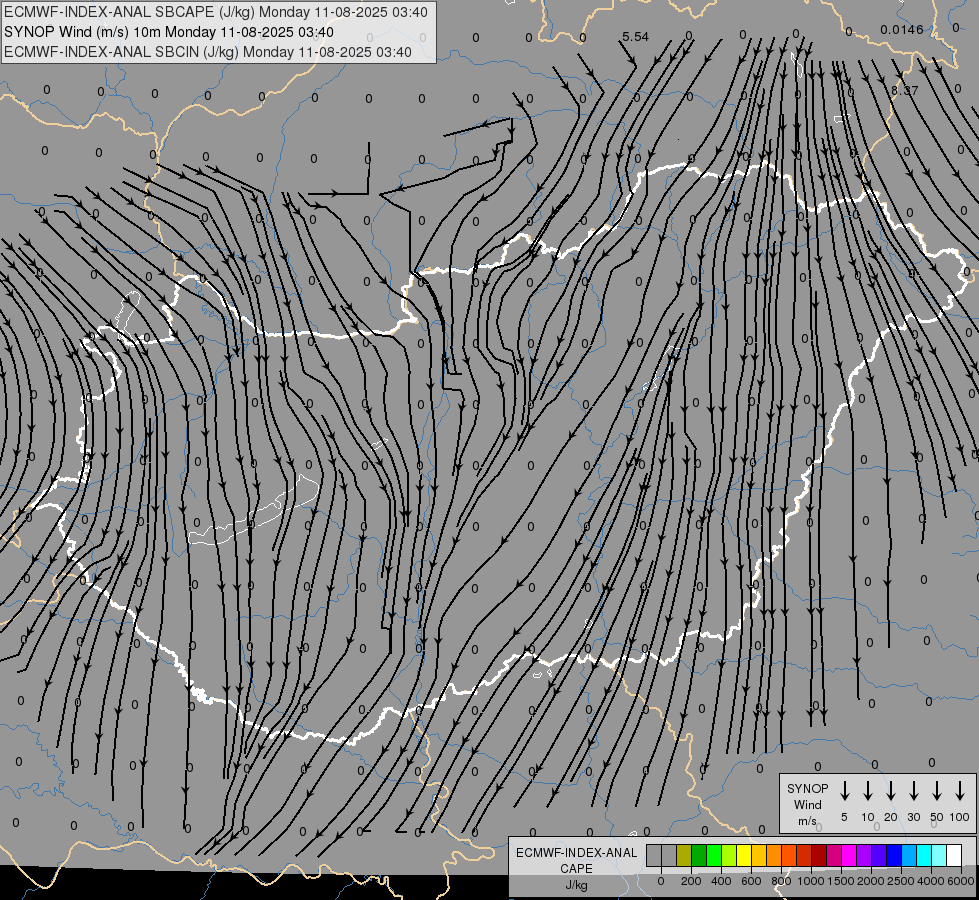Select the white swatch at the 6000 end
Viewport: 979px width, 900px height.
[954, 855]
